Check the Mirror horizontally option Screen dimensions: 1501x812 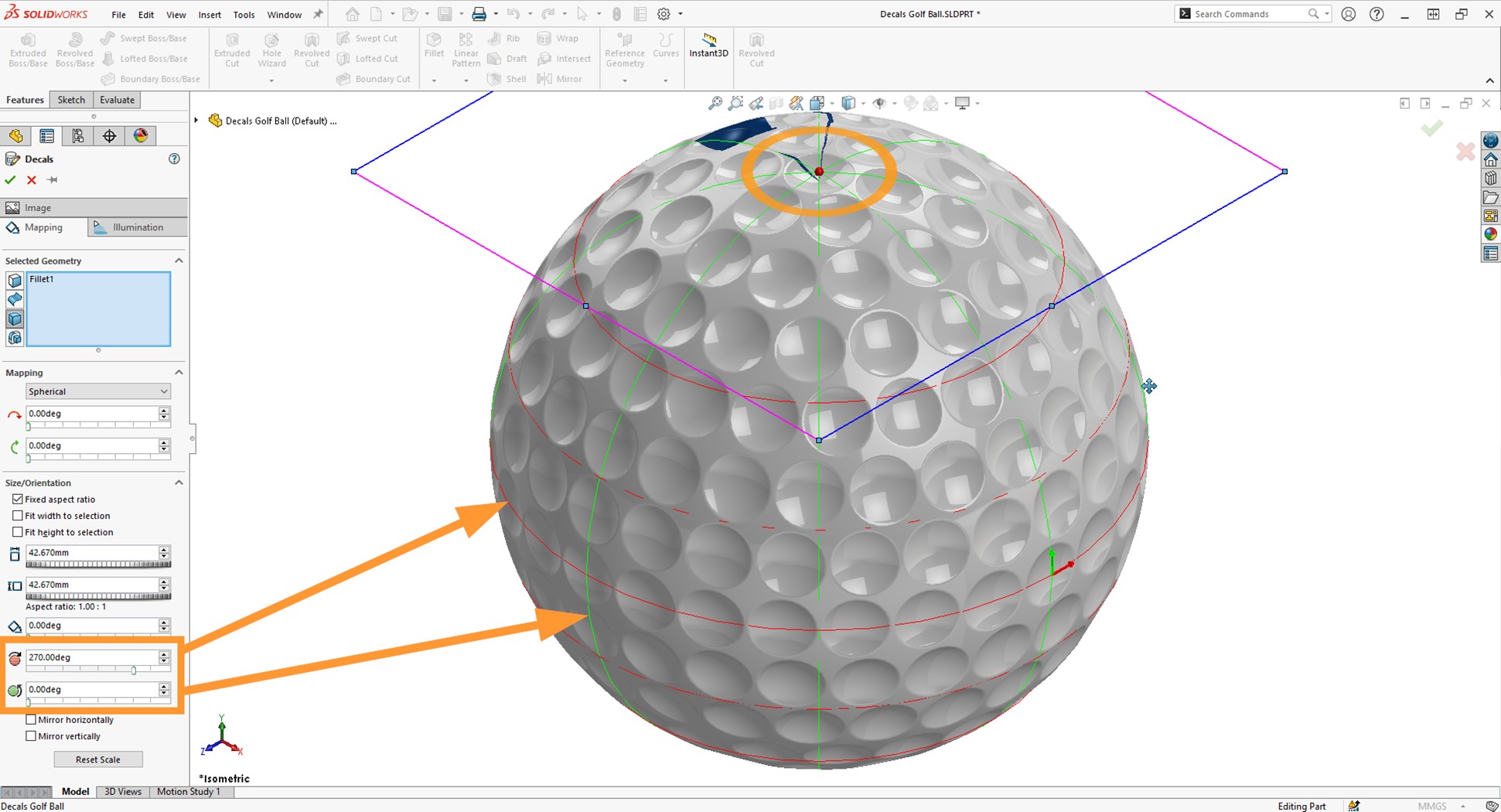click(x=31, y=719)
